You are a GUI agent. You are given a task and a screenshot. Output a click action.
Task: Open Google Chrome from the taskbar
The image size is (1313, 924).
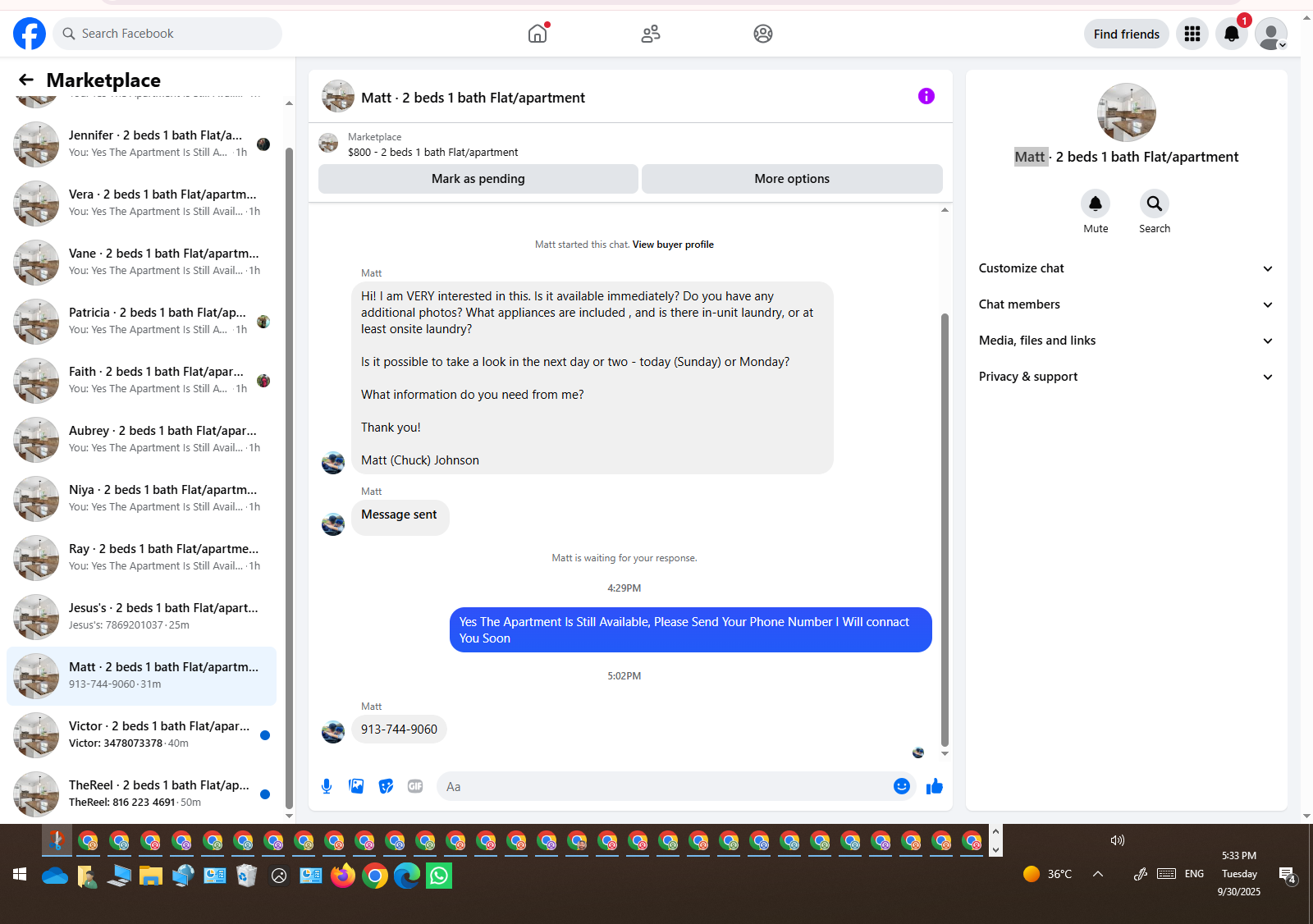(375, 876)
